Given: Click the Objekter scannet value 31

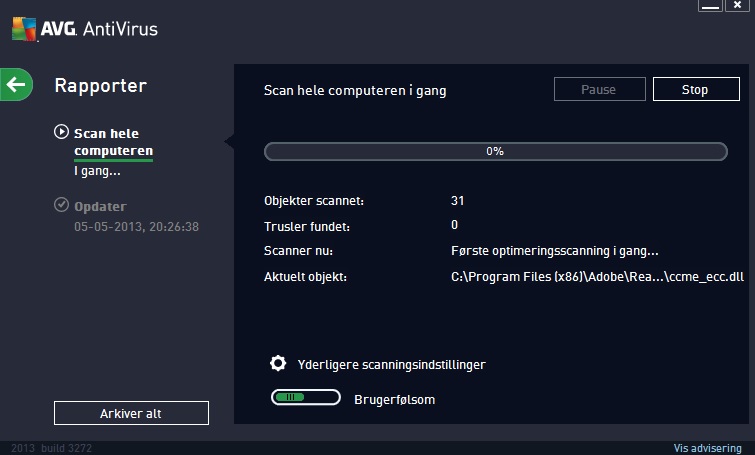Looking at the screenshot, I should click(457, 201).
